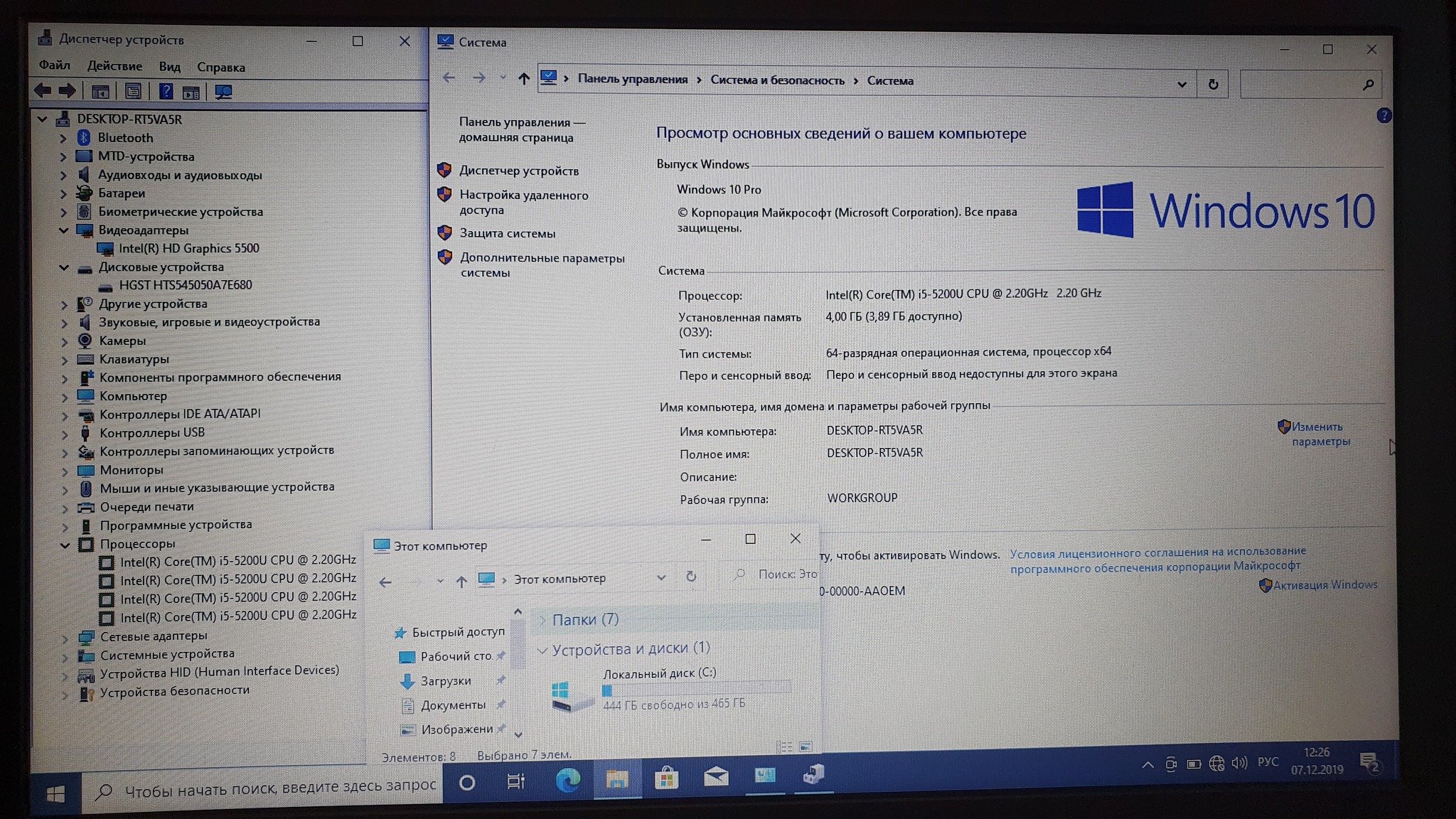Click the Bluetooth device category icon
The height and width of the screenshot is (819, 1456).
tap(84, 137)
